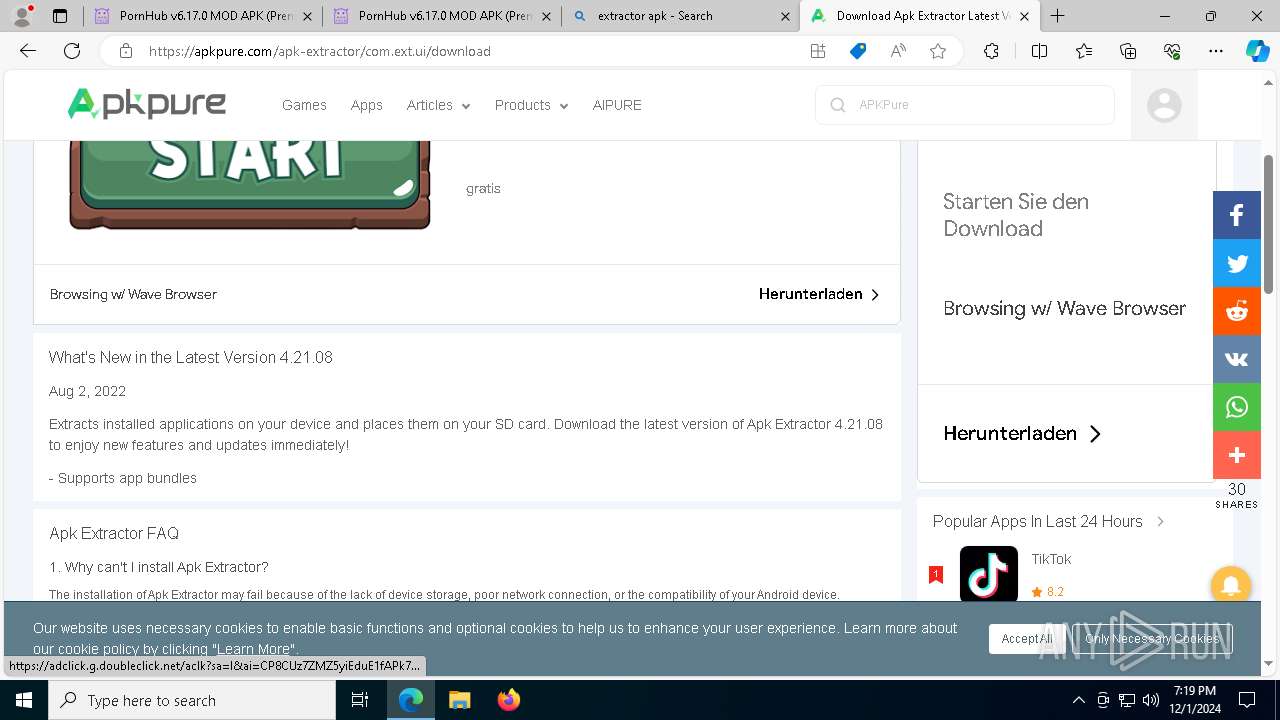Expand the Products dropdown

pos(531,105)
